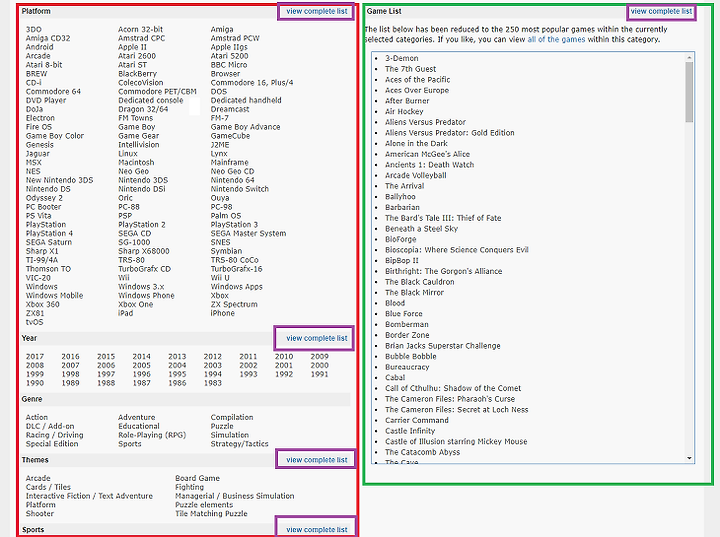Open Bioscopia: Where Science Conquers Evil

[456, 250]
